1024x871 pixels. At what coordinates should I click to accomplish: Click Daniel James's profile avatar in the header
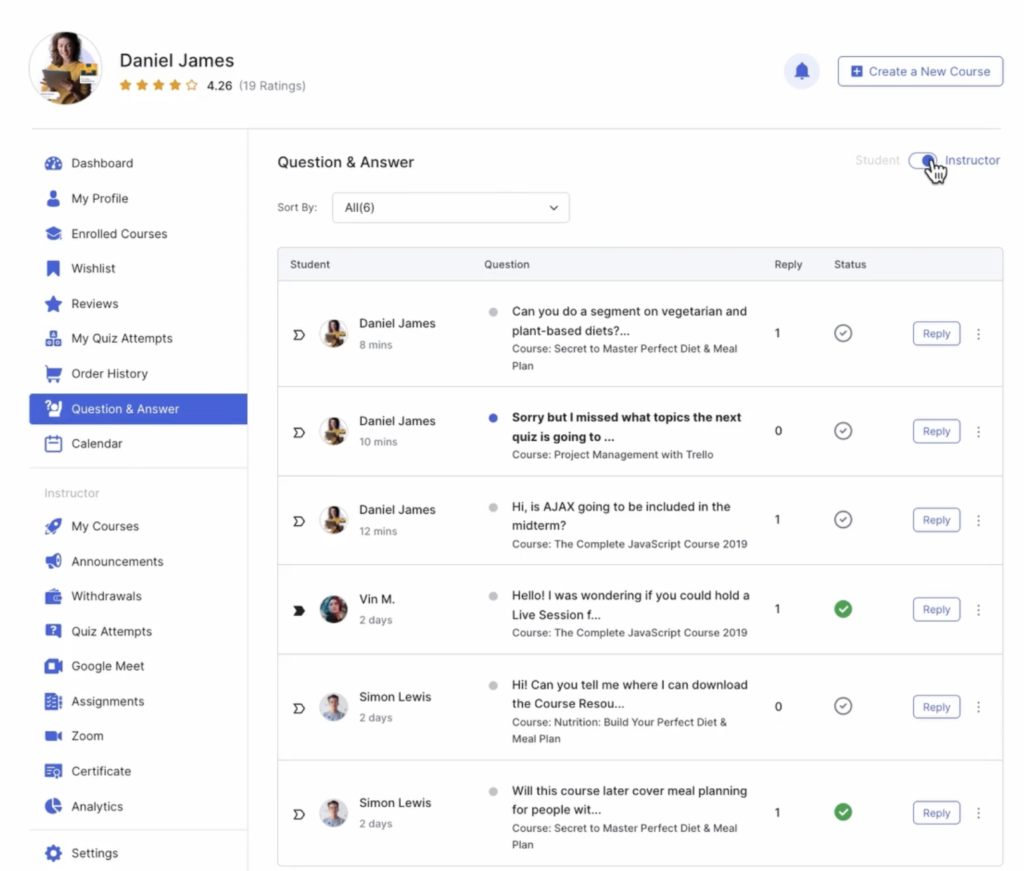66,69
